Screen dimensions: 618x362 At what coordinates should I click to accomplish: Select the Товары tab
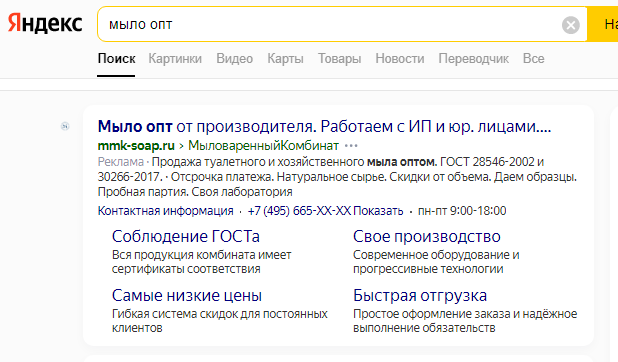tap(339, 59)
